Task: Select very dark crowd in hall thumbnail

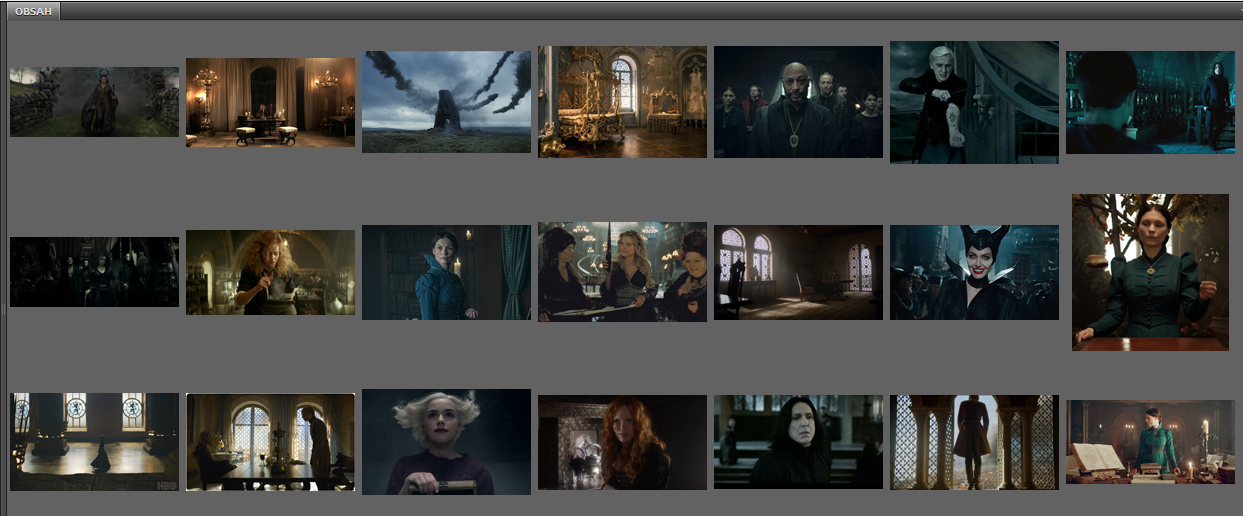Action: tap(94, 272)
